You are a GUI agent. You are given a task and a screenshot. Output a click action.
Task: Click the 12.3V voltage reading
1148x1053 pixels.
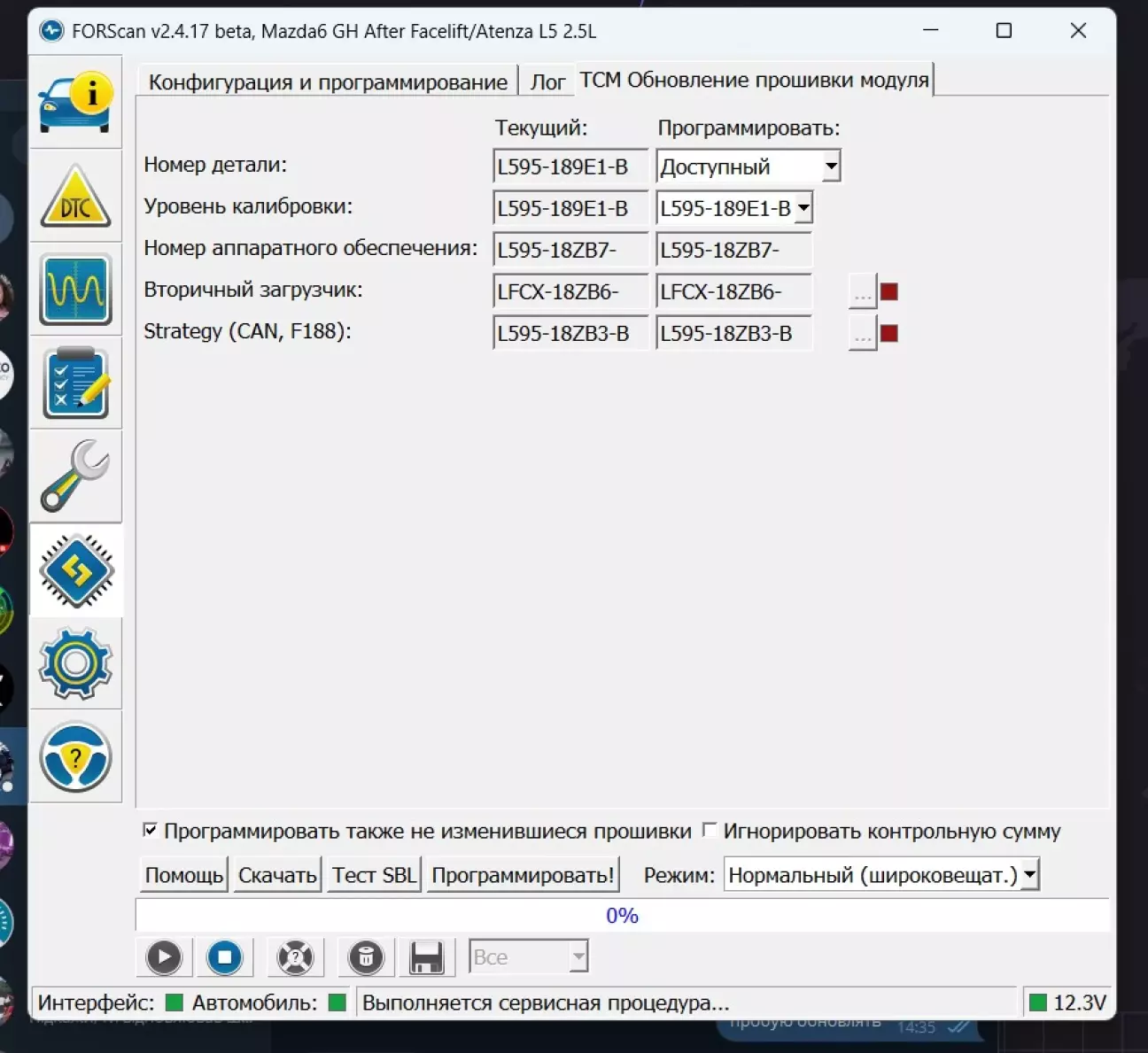[1080, 1003]
